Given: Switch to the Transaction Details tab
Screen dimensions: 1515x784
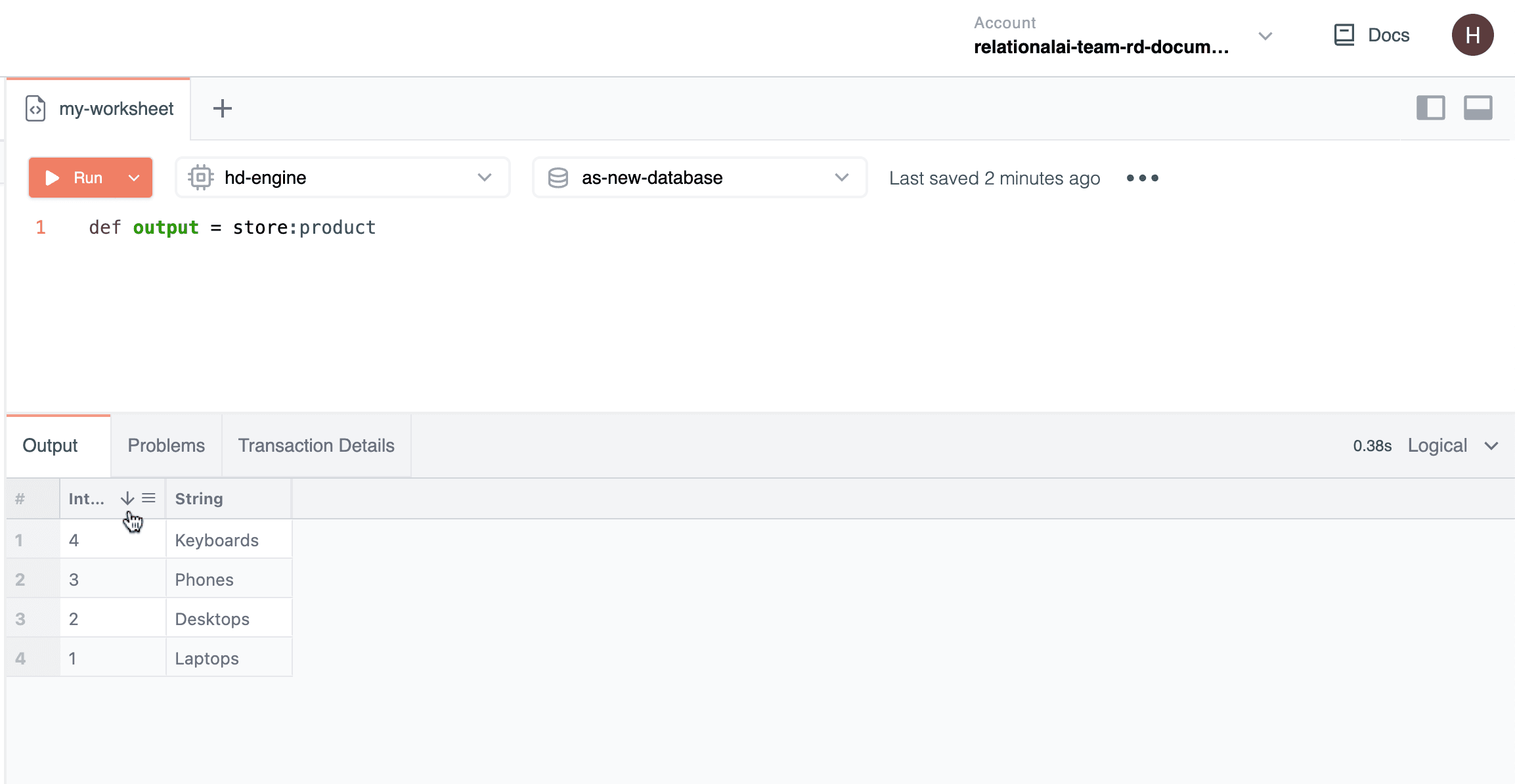Looking at the screenshot, I should pyautogui.click(x=316, y=445).
